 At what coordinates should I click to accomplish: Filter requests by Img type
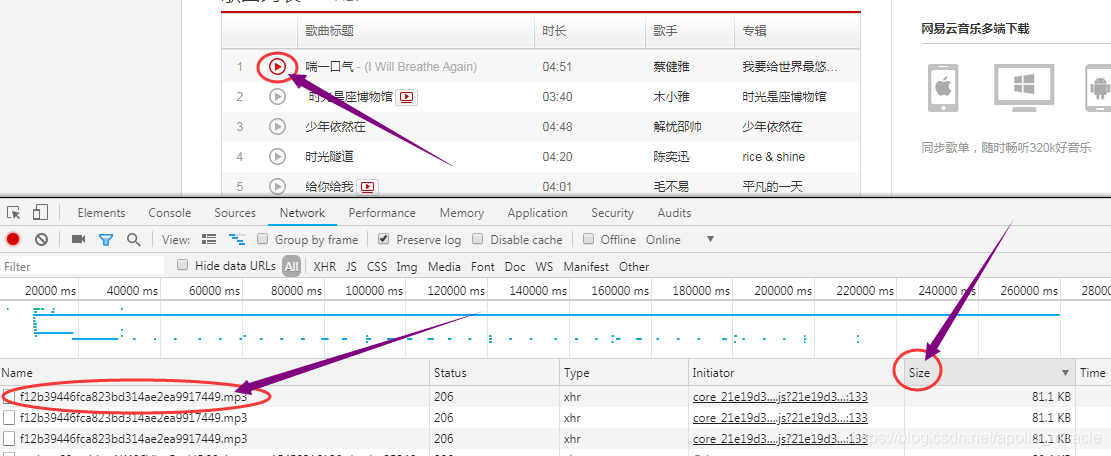[407, 267]
